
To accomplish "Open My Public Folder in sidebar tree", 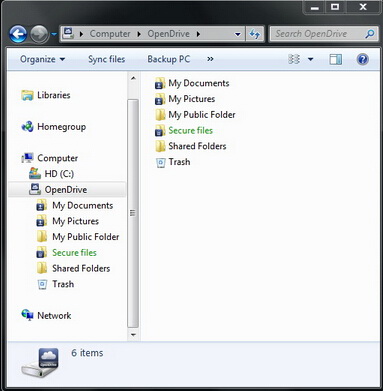I will 86,237.
